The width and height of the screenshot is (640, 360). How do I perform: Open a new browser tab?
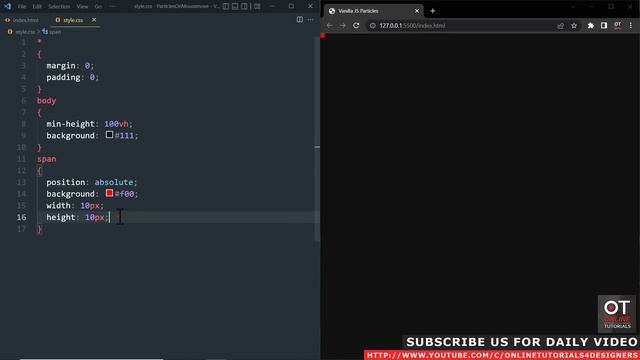(433, 11)
